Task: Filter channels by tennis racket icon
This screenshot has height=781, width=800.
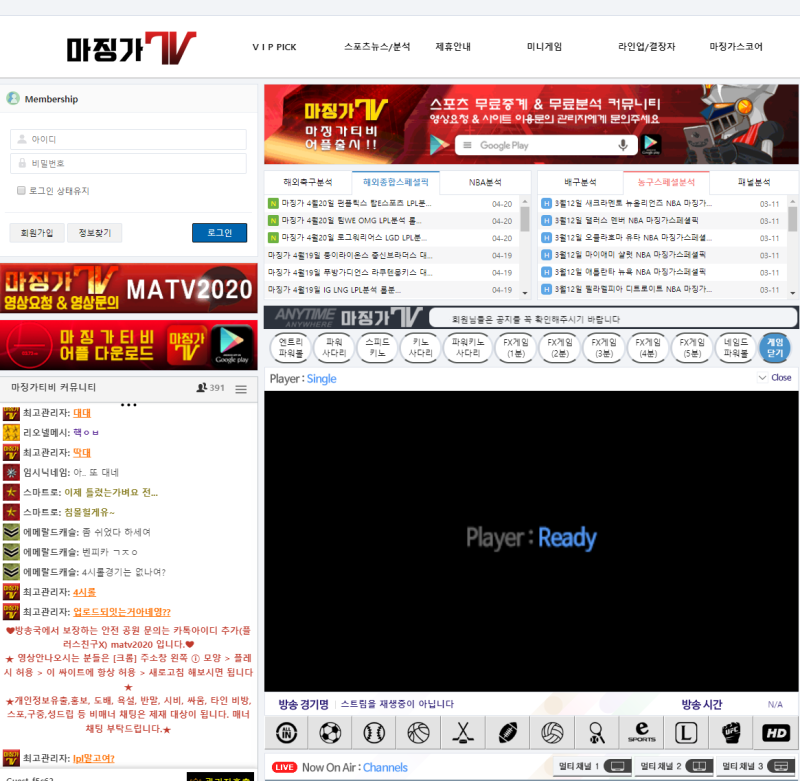Action: tap(596, 733)
